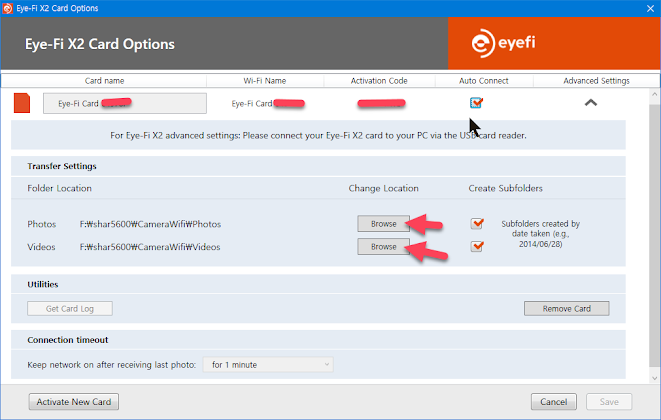Click the 'Change Location' label
Image resolution: width=661 pixels, height=420 pixels.
pyautogui.click(x=384, y=188)
